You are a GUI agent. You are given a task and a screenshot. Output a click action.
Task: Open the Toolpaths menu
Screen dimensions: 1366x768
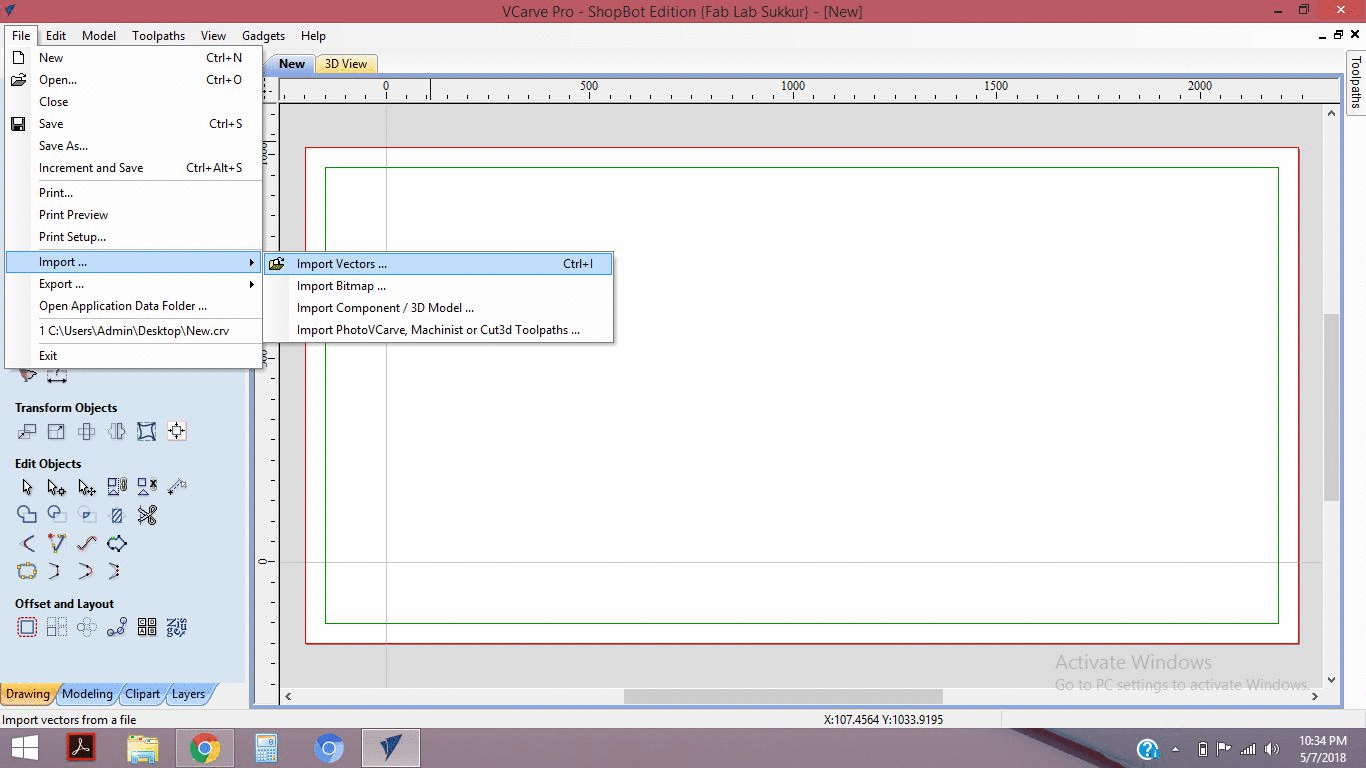pos(158,36)
